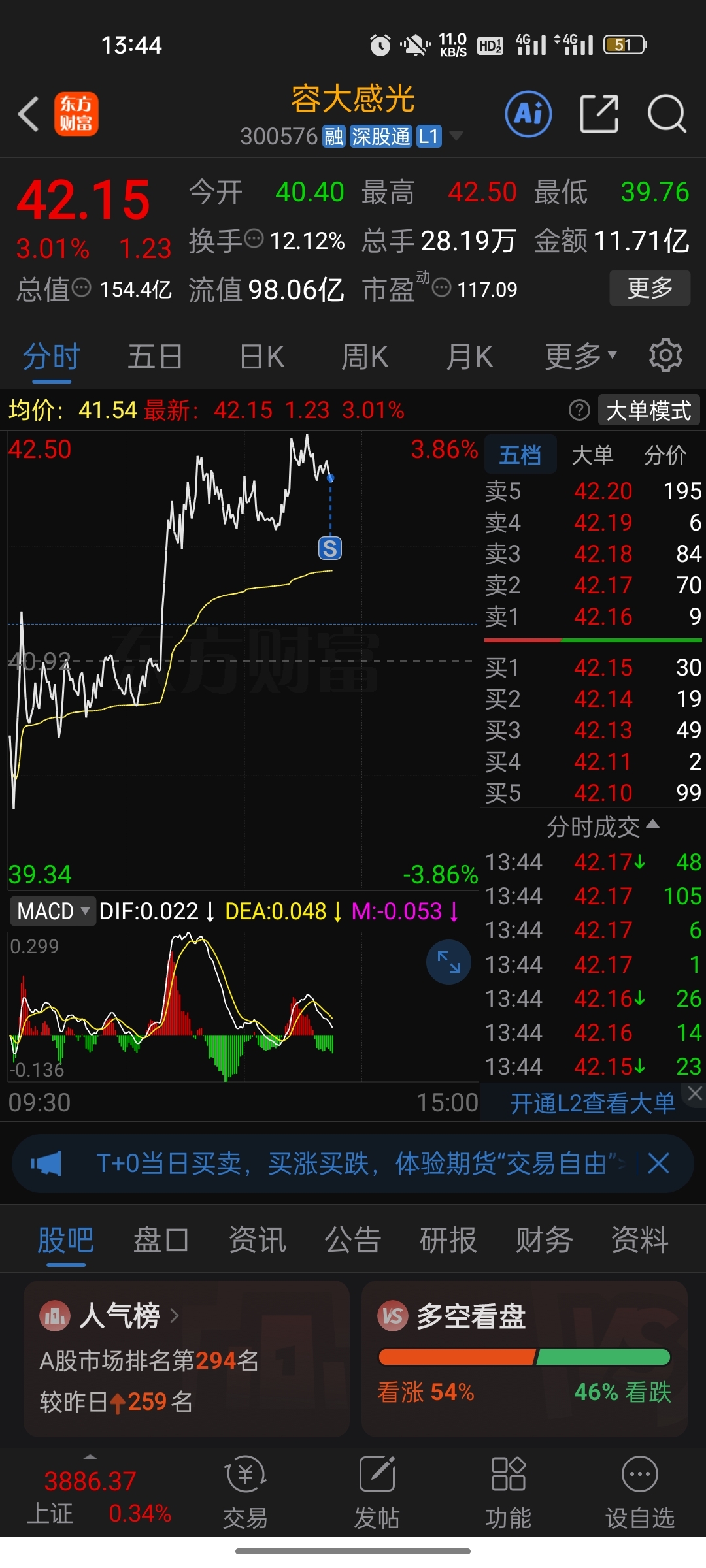Open chart settings gear icon
This screenshot has height=1568, width=706.
point(665,355)
